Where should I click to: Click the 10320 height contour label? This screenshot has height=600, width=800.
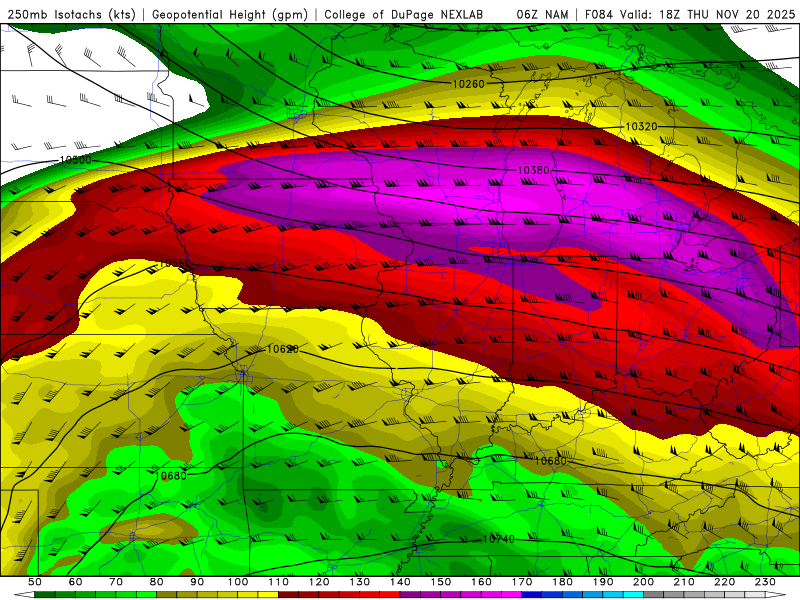[641, 126]
